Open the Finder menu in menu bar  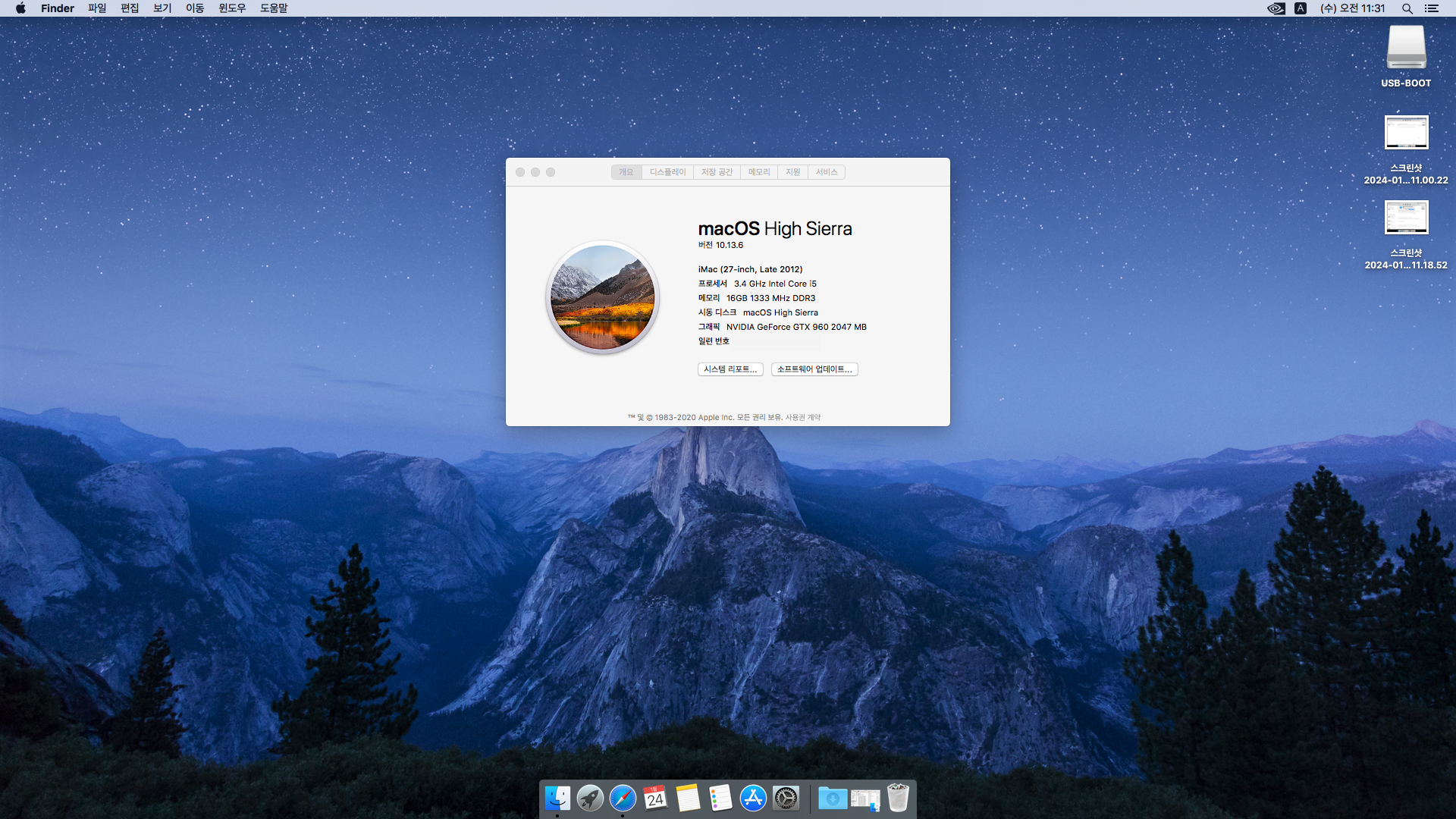[58, 8]
